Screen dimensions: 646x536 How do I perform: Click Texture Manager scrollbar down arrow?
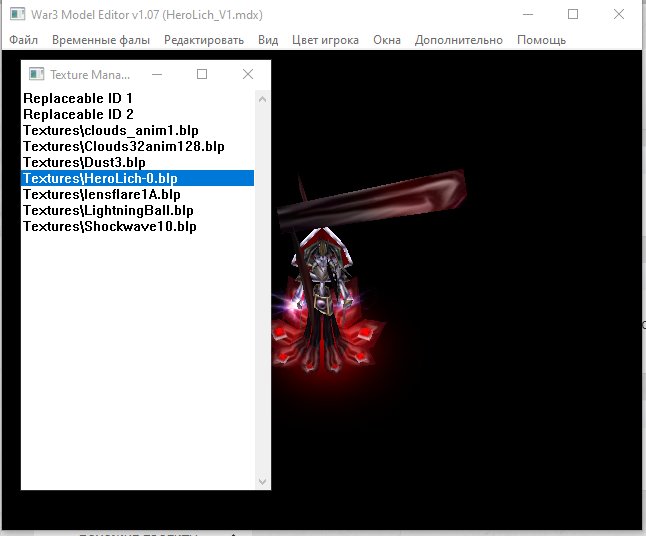(x=262, y=481)
